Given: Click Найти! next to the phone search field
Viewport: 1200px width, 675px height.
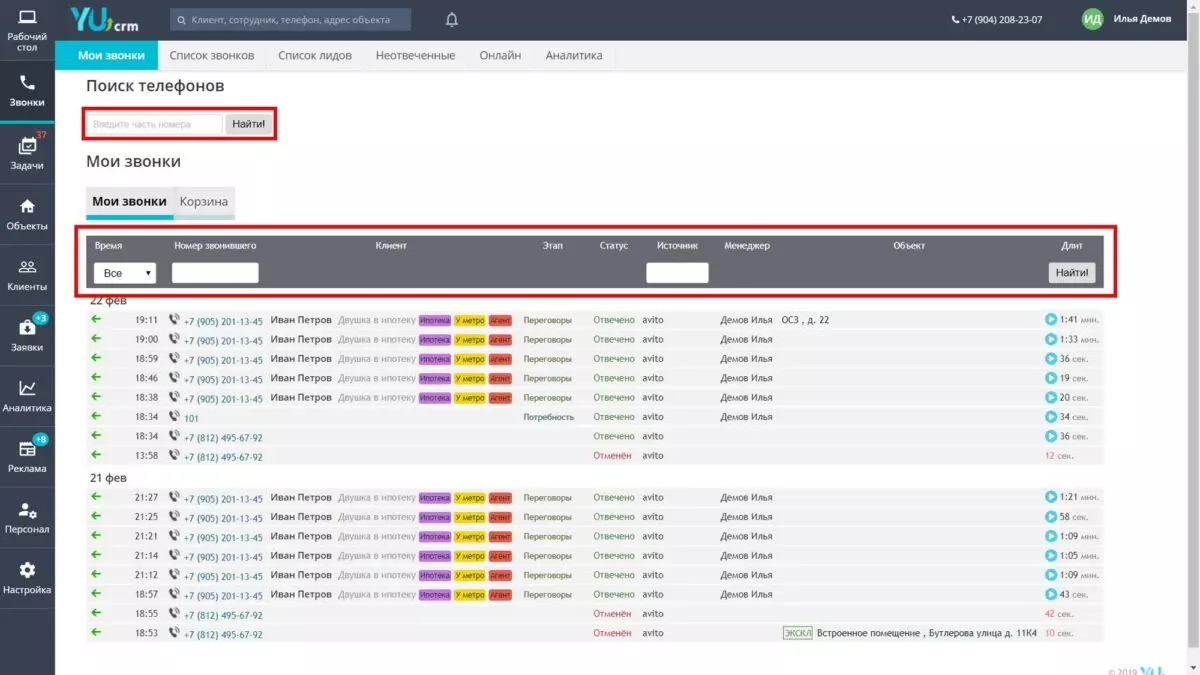Looking at the screenshot, I should (249, 124).
